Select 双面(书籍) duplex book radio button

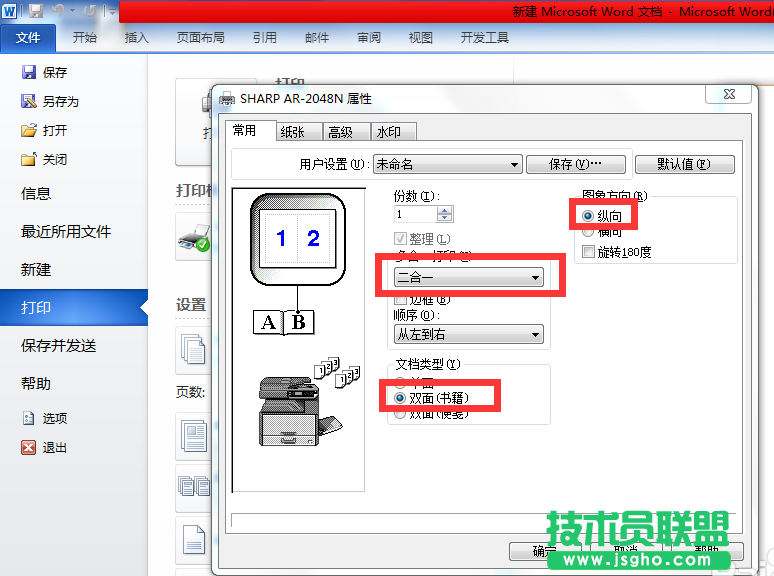(x=401, y=397)
